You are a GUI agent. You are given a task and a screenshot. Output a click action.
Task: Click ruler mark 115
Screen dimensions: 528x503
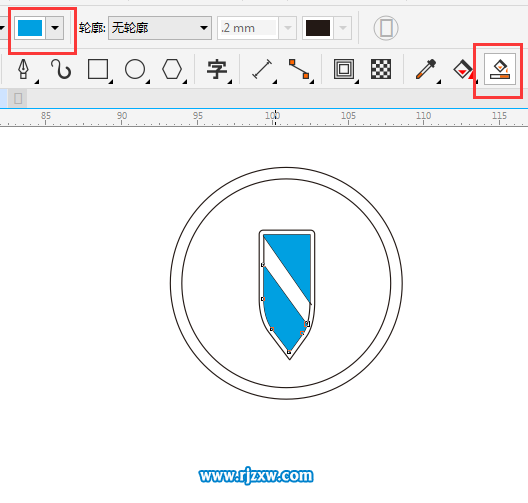click(x=499, y=116)
